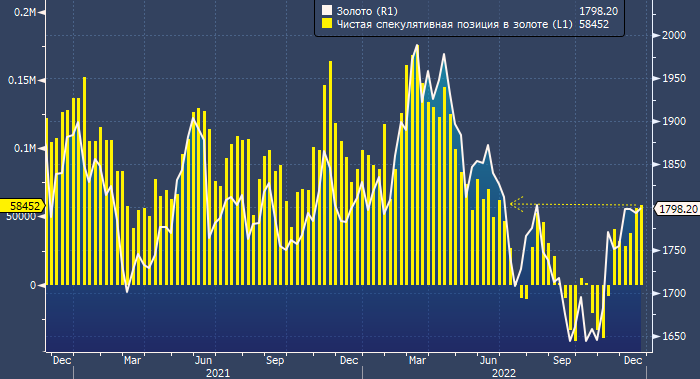700x379 pixels.
Task: Click the 58452 value in legend
Action: pyautogui.click(x=594, y=24)
